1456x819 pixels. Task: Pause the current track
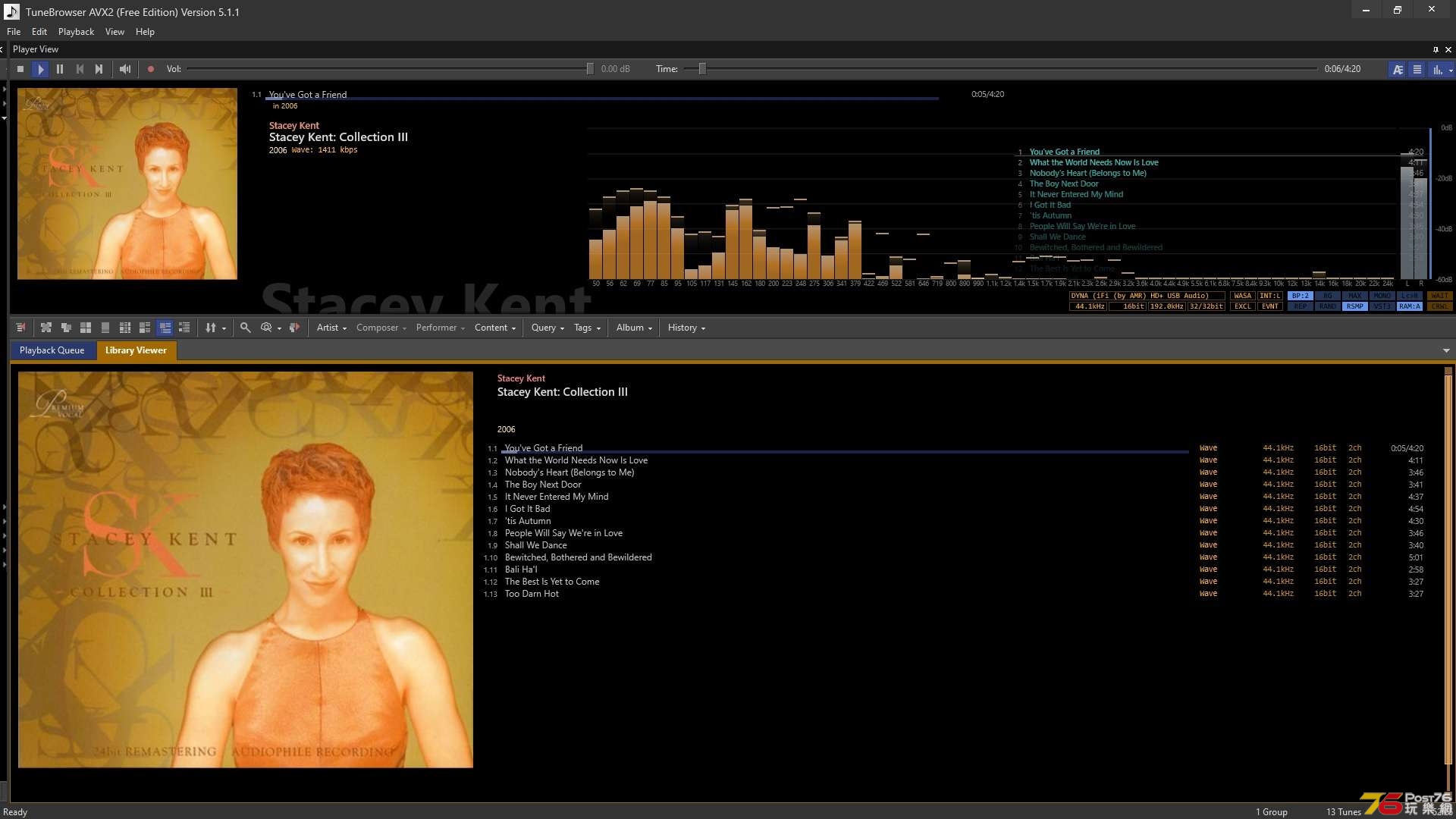coord(60,69)
